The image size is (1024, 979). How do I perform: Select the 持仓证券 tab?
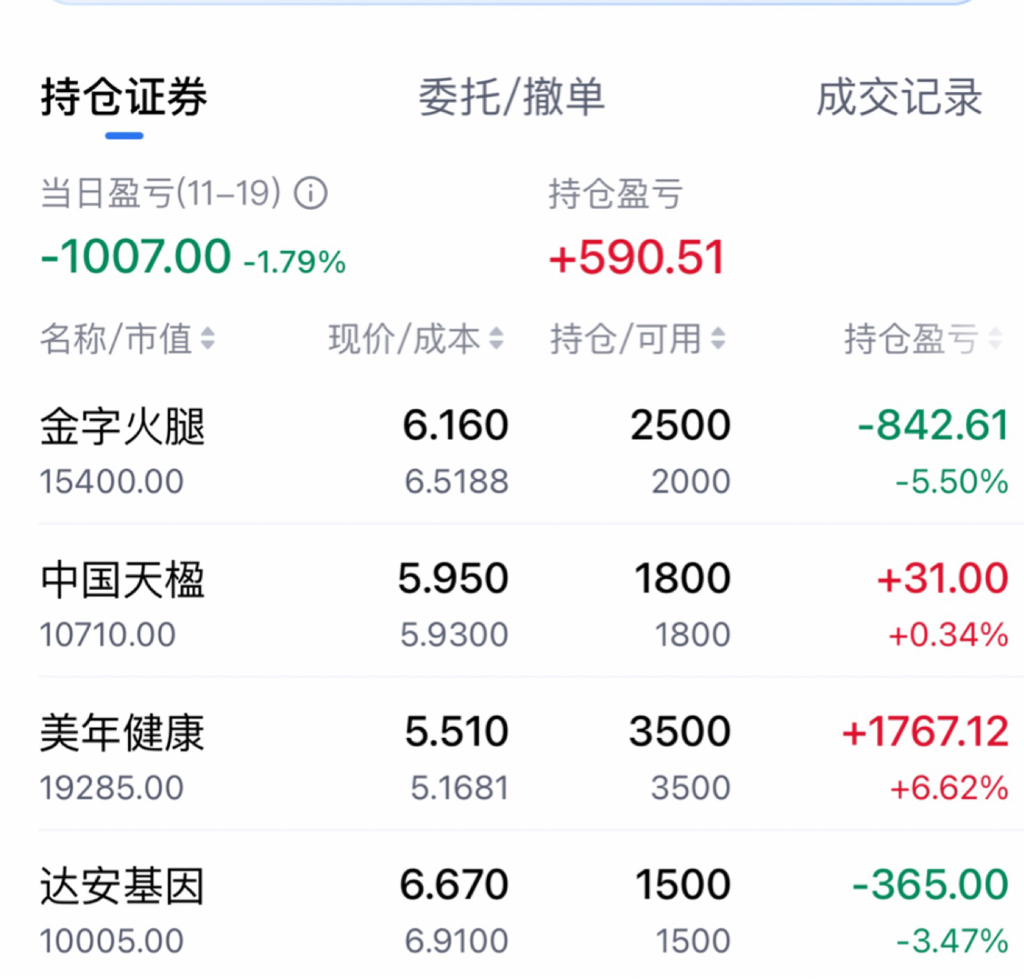click(124, 97)
